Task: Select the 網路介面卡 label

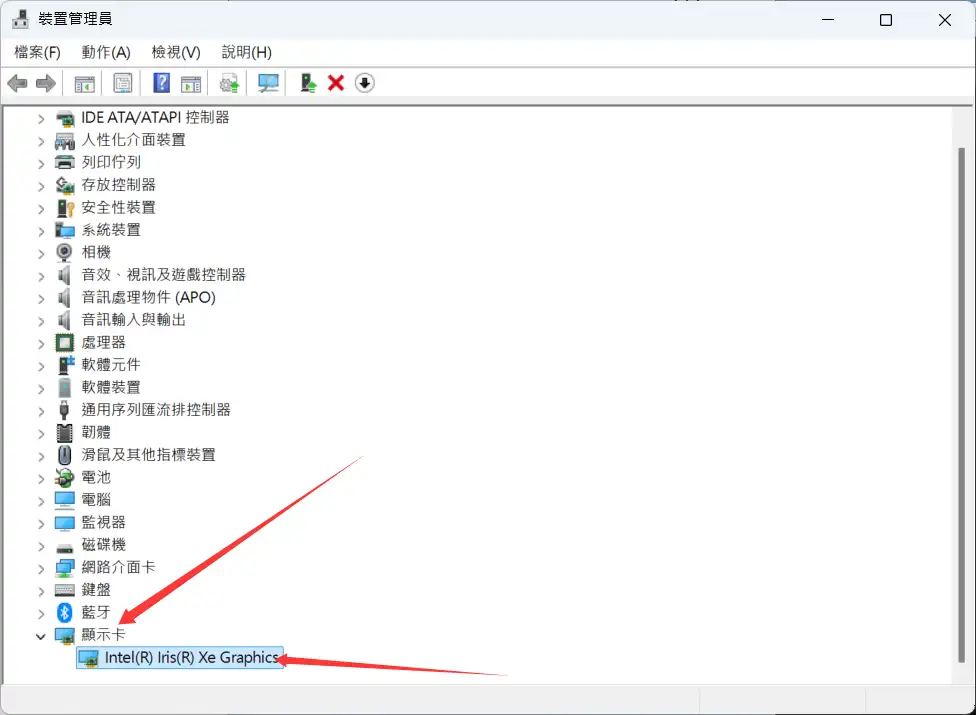Action: pyautogui.click(x=118, y=567)
